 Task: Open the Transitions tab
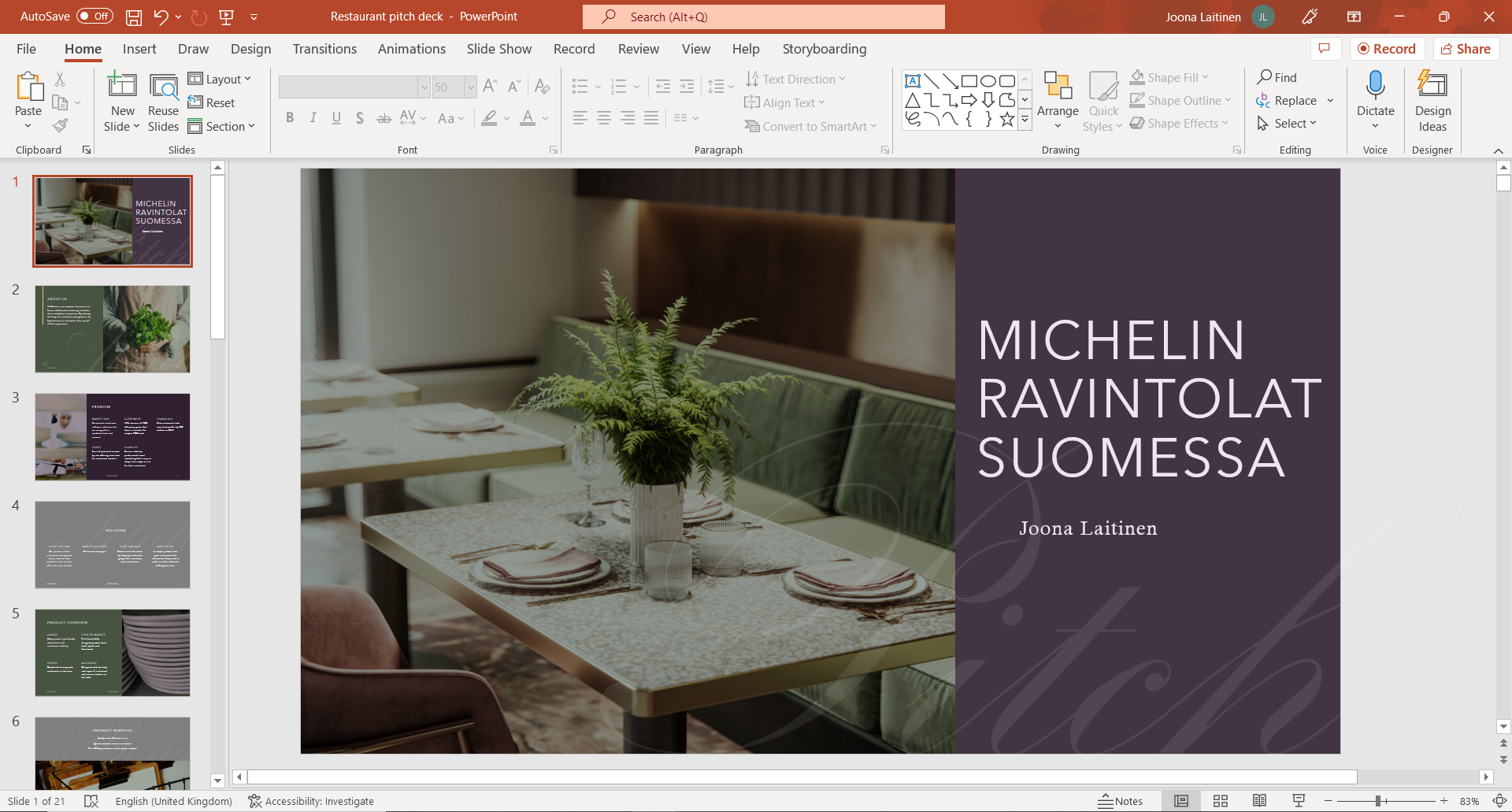coord(324,49)
